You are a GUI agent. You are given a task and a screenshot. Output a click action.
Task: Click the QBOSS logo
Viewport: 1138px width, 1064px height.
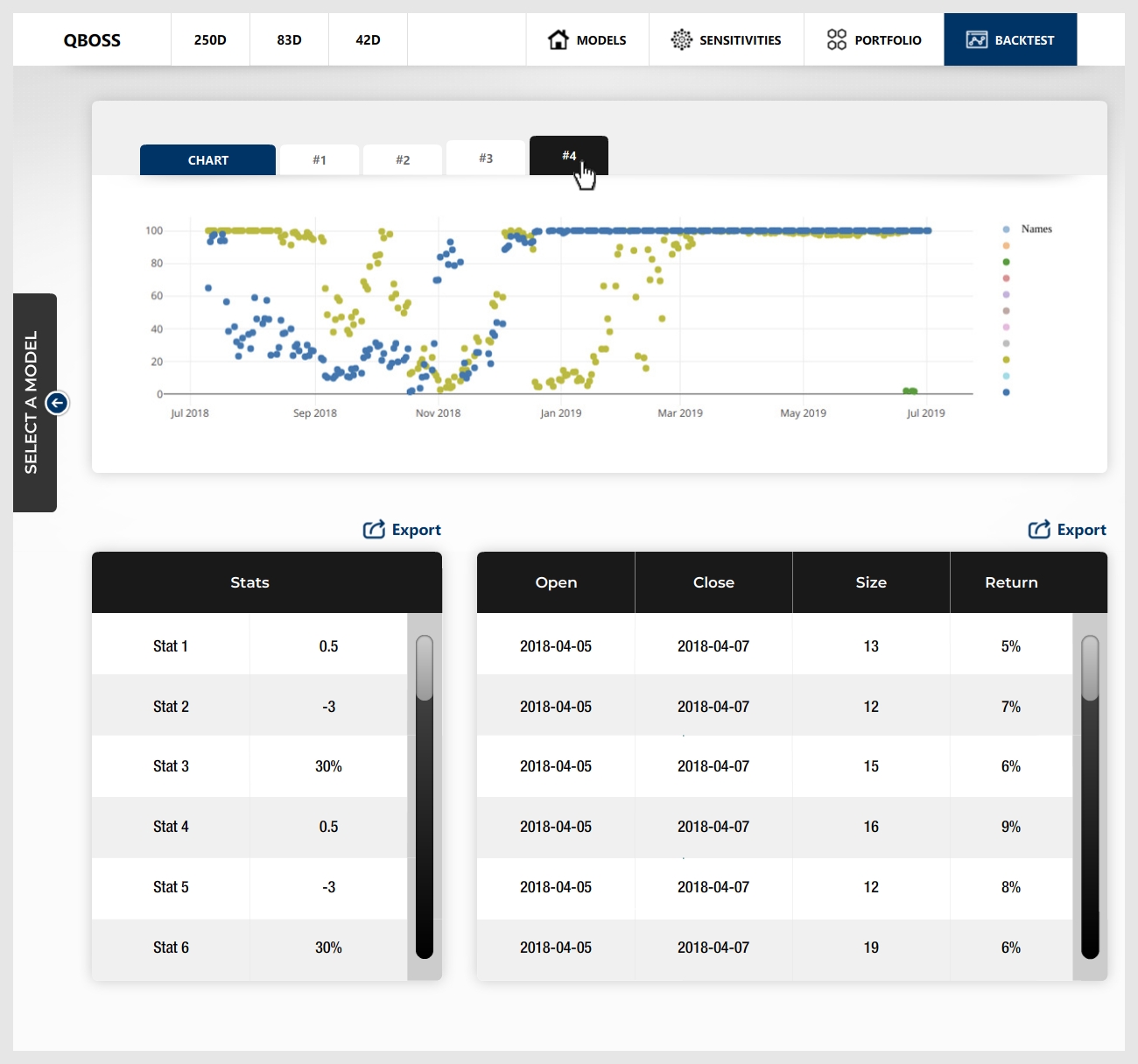(92, 40)
